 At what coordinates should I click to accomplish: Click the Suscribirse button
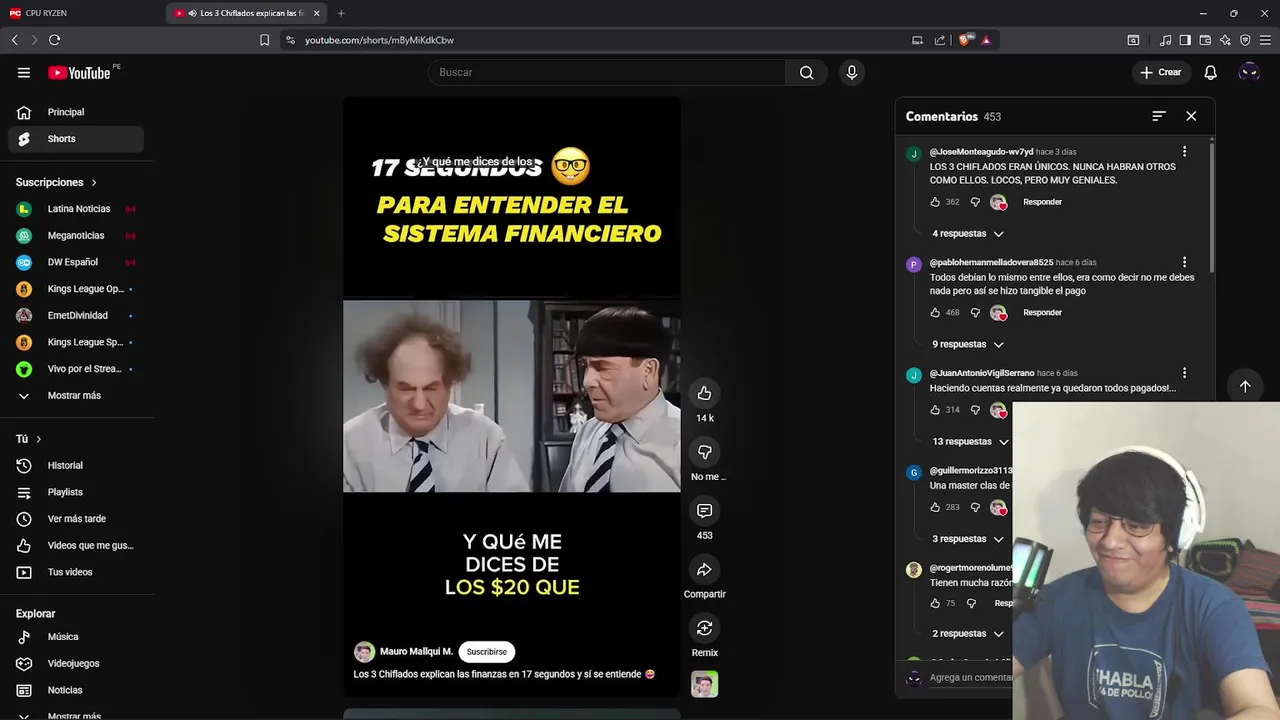pyautogui.click(x=486, y=652)
